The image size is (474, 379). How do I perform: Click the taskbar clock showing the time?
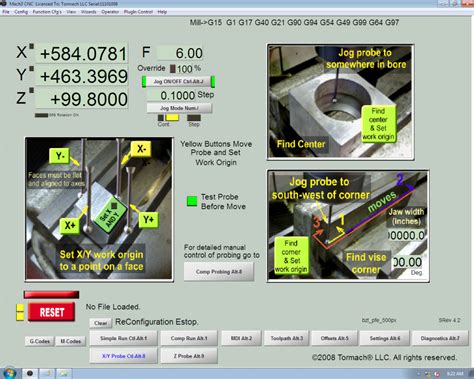(455, 373)
